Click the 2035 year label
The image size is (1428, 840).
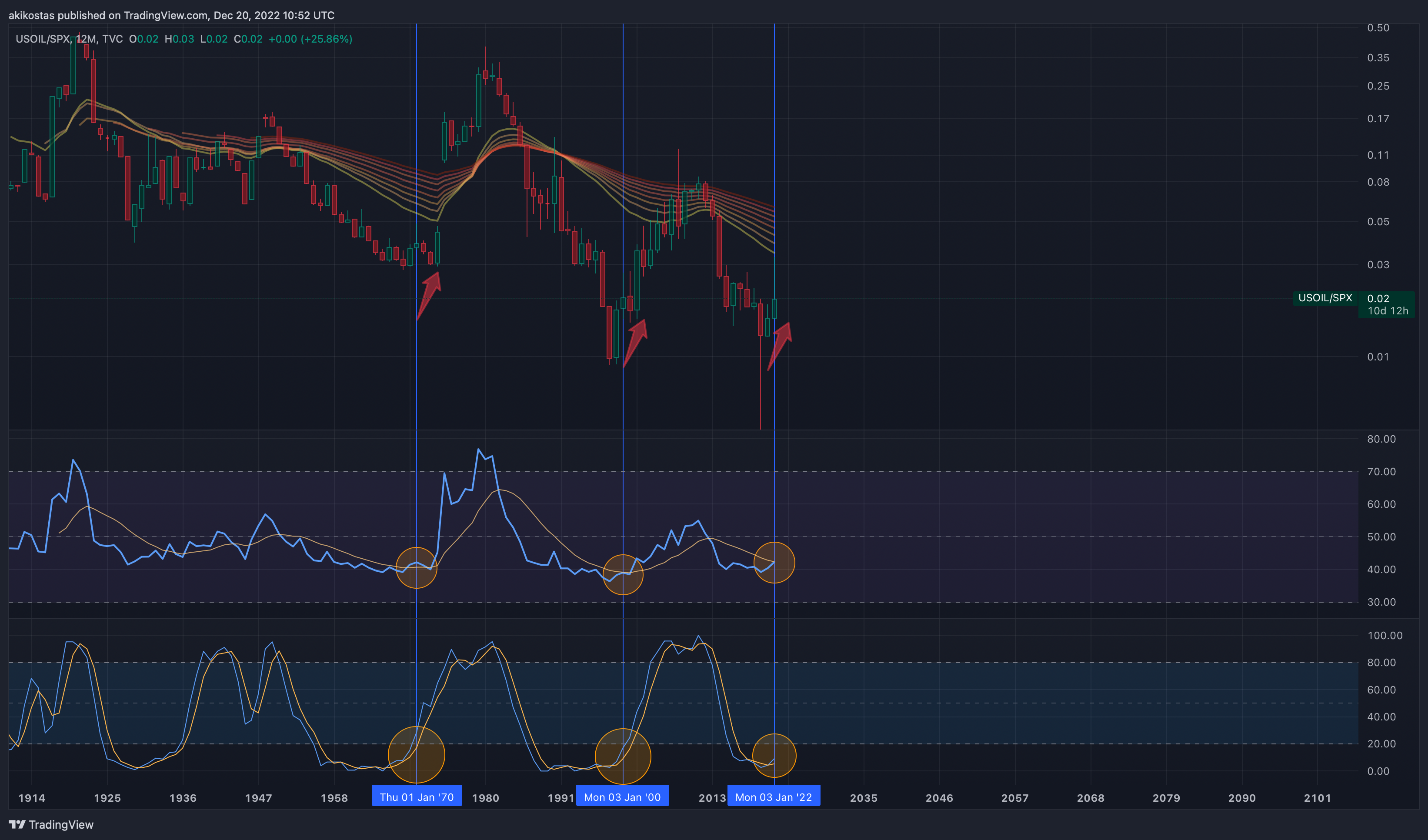click(864, 798)
